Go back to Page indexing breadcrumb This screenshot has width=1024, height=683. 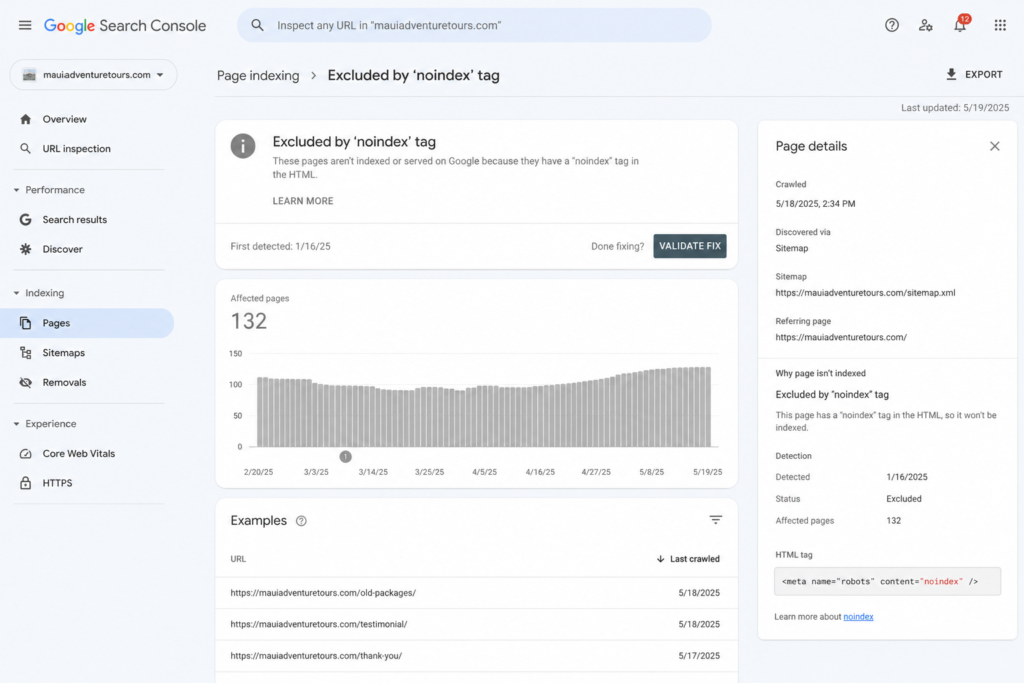coord(258,76)
